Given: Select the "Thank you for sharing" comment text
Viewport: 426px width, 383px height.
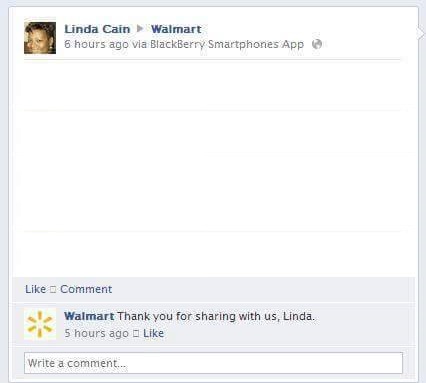Looking at the screenshot, I should click(x=216, y=316).
